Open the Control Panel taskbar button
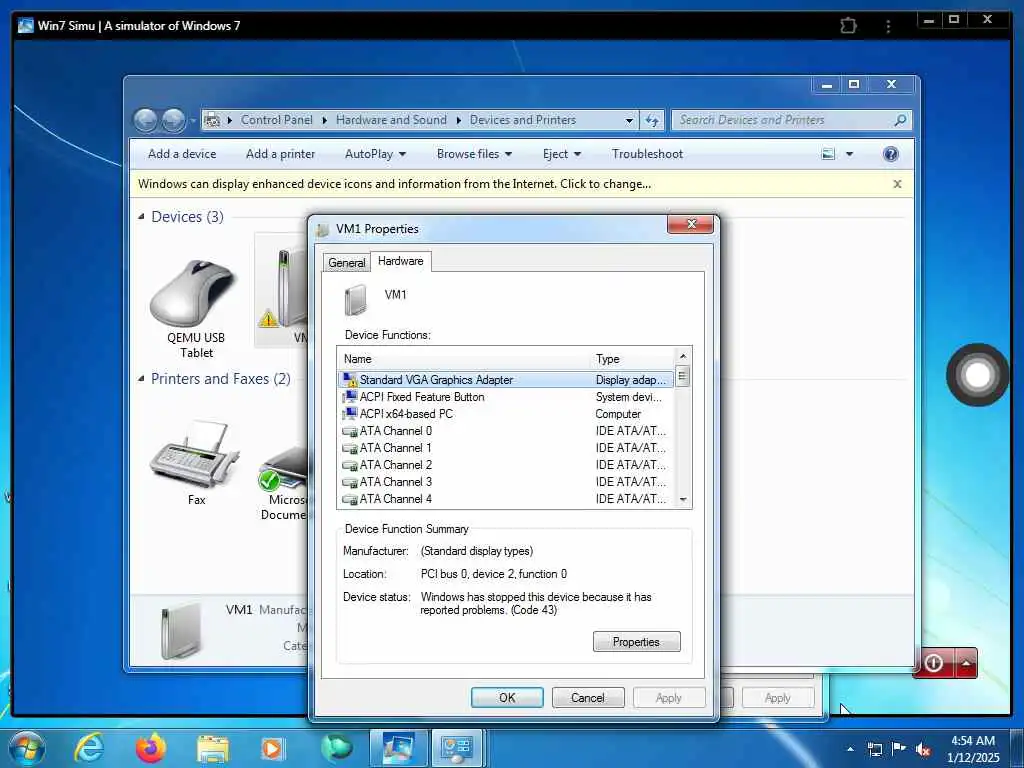This screenshot has width=1024, height=768. [x=456, y=748]
